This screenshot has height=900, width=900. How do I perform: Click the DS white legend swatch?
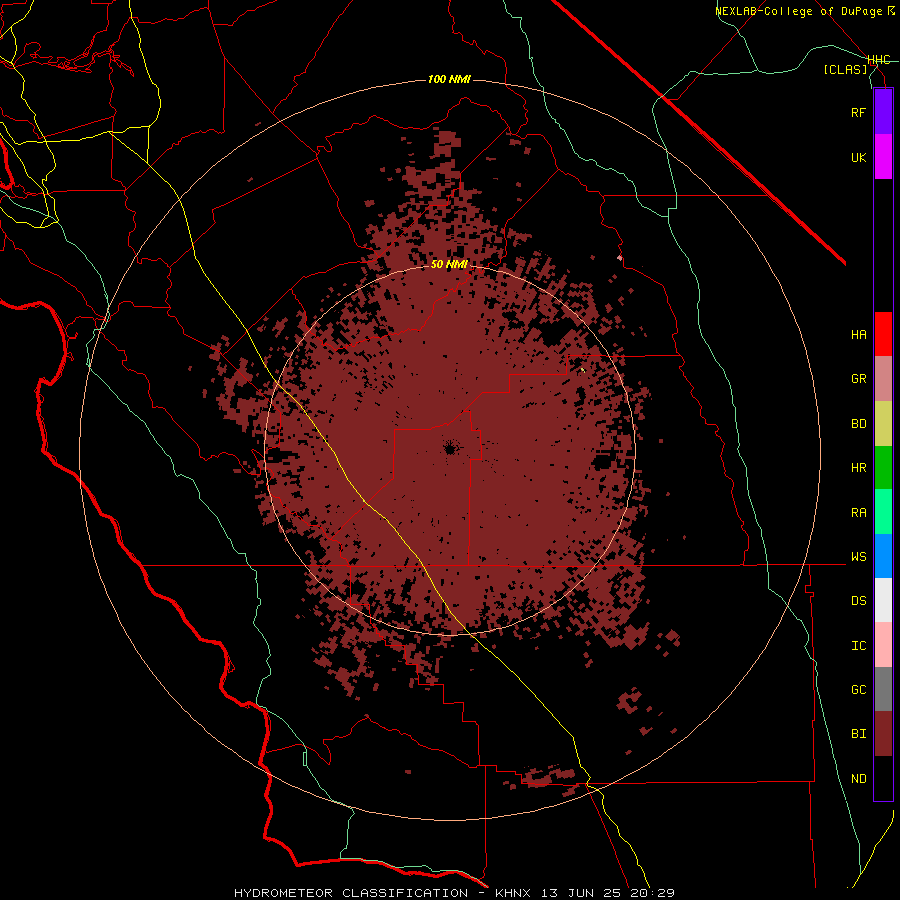tap(883, 600)
